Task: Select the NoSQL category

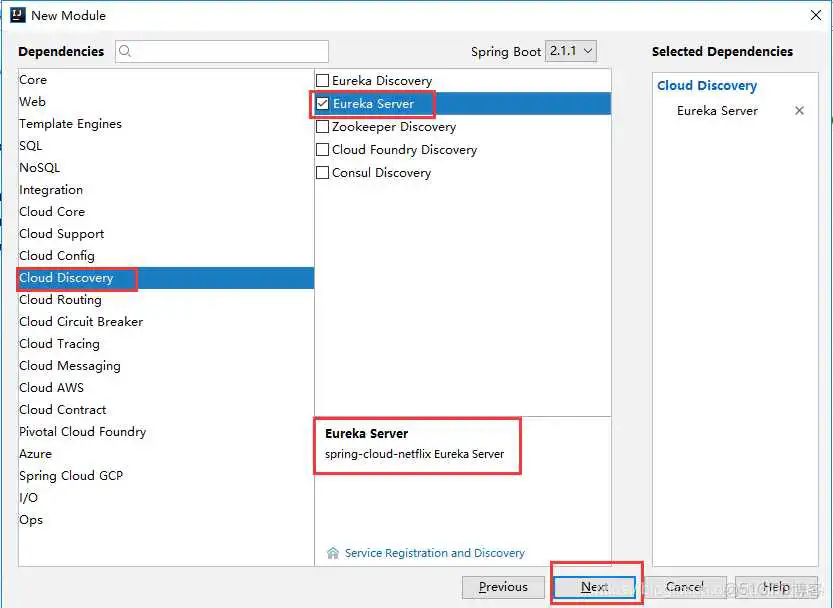Action: click(39, 168)
